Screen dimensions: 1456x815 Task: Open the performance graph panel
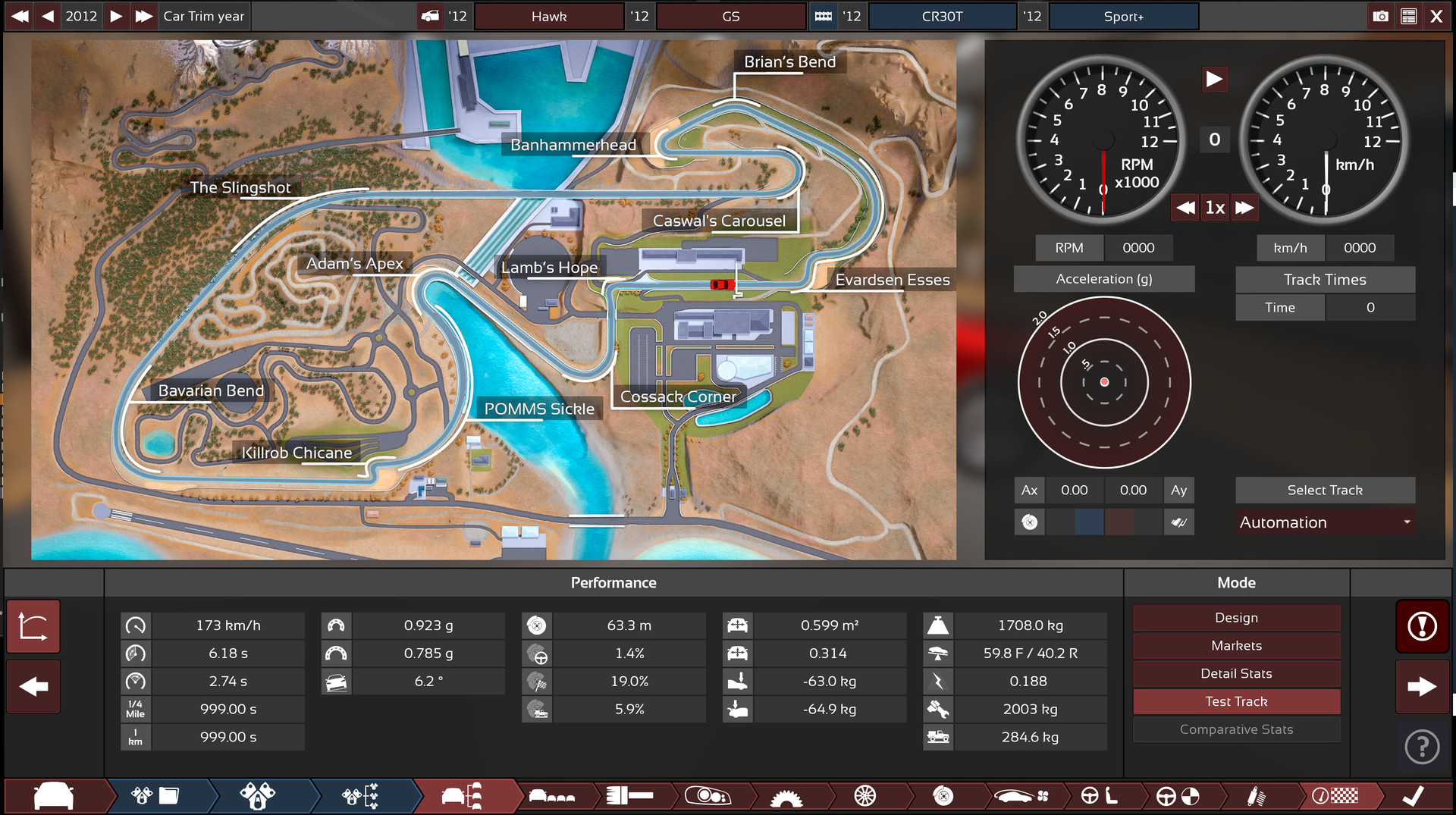tap(33, 626)
